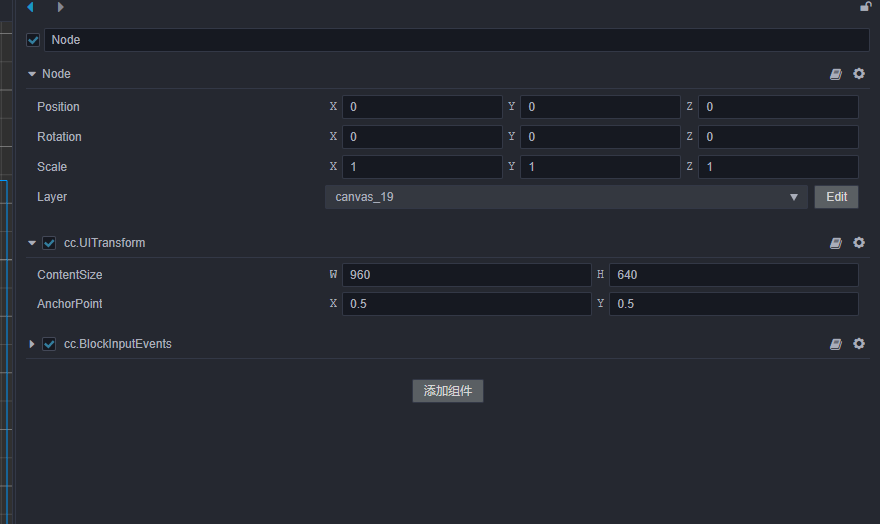
Task: Click the 添加组件 add component button
Action: tap(448, 391)
